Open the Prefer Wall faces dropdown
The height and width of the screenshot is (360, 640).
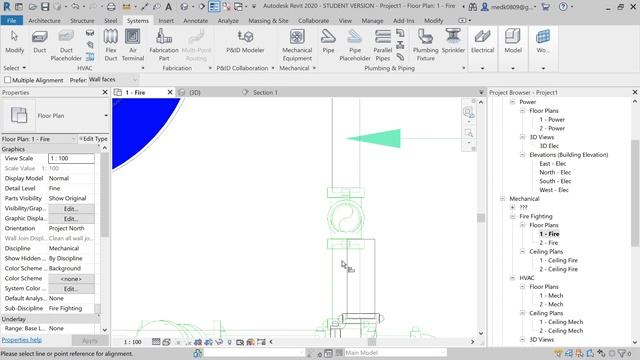113,80
